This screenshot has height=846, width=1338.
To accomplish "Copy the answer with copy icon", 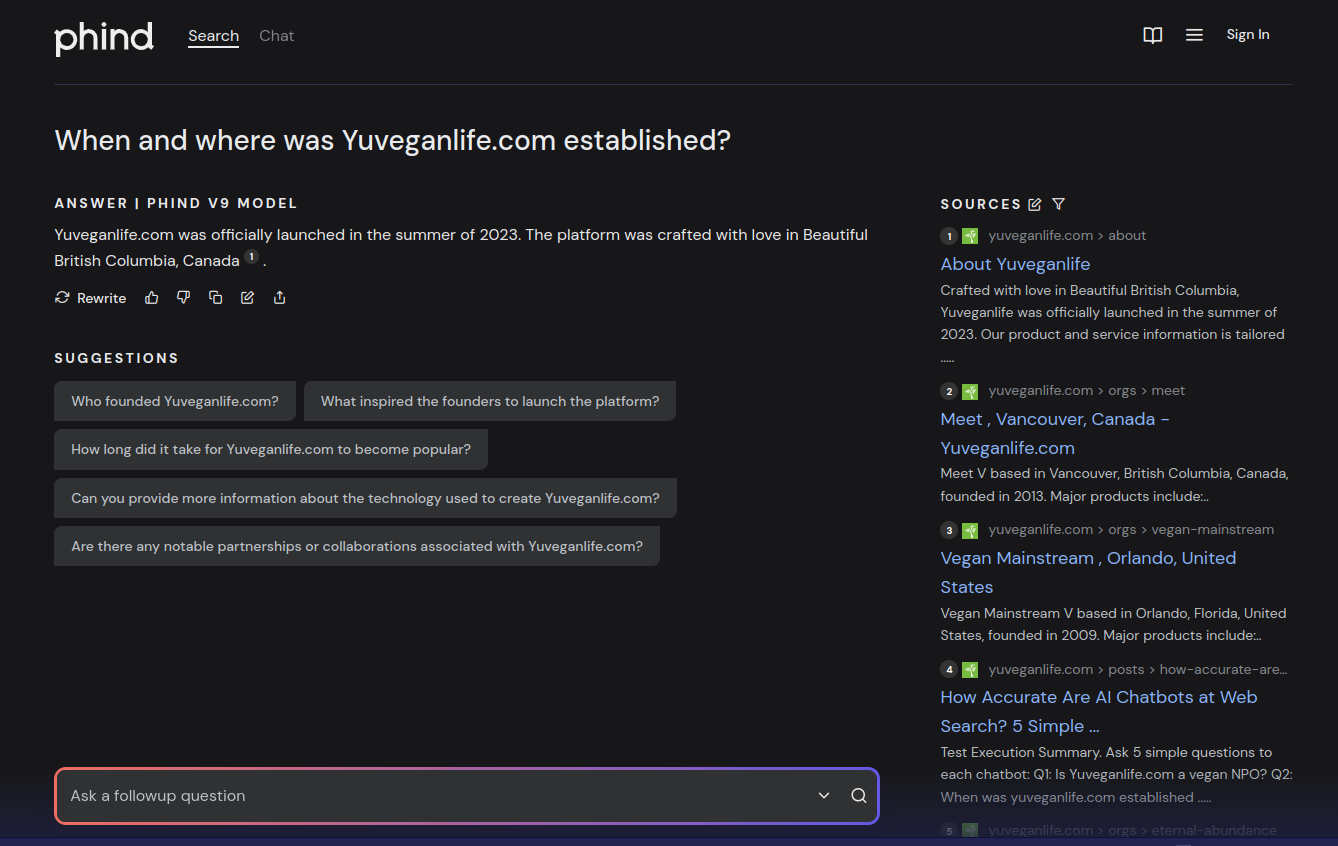I will pyautogui.click(x=215, y=297).
